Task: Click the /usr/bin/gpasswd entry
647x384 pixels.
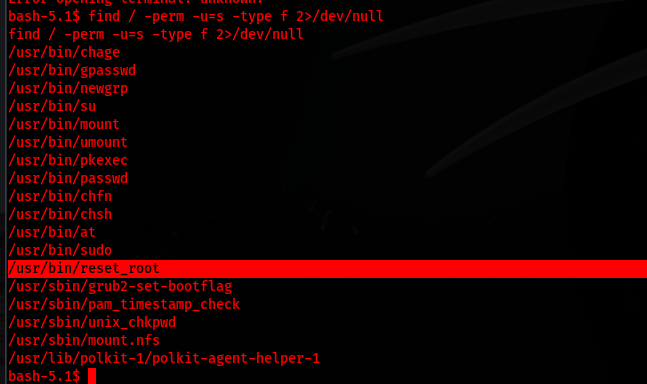Action: (x=72, y=71)
